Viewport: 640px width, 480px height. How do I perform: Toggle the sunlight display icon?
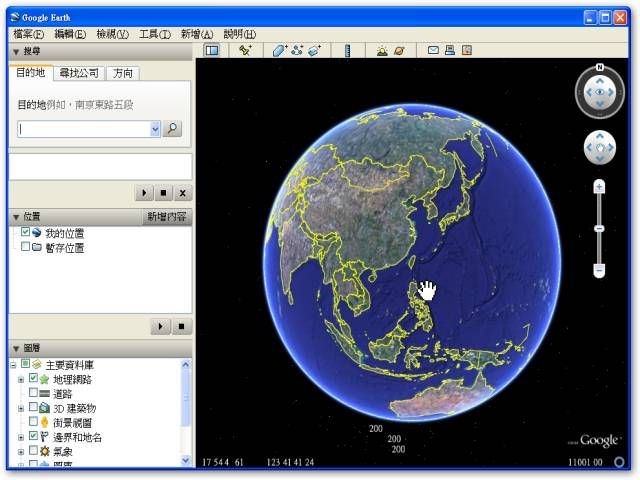tap(382, 50)
